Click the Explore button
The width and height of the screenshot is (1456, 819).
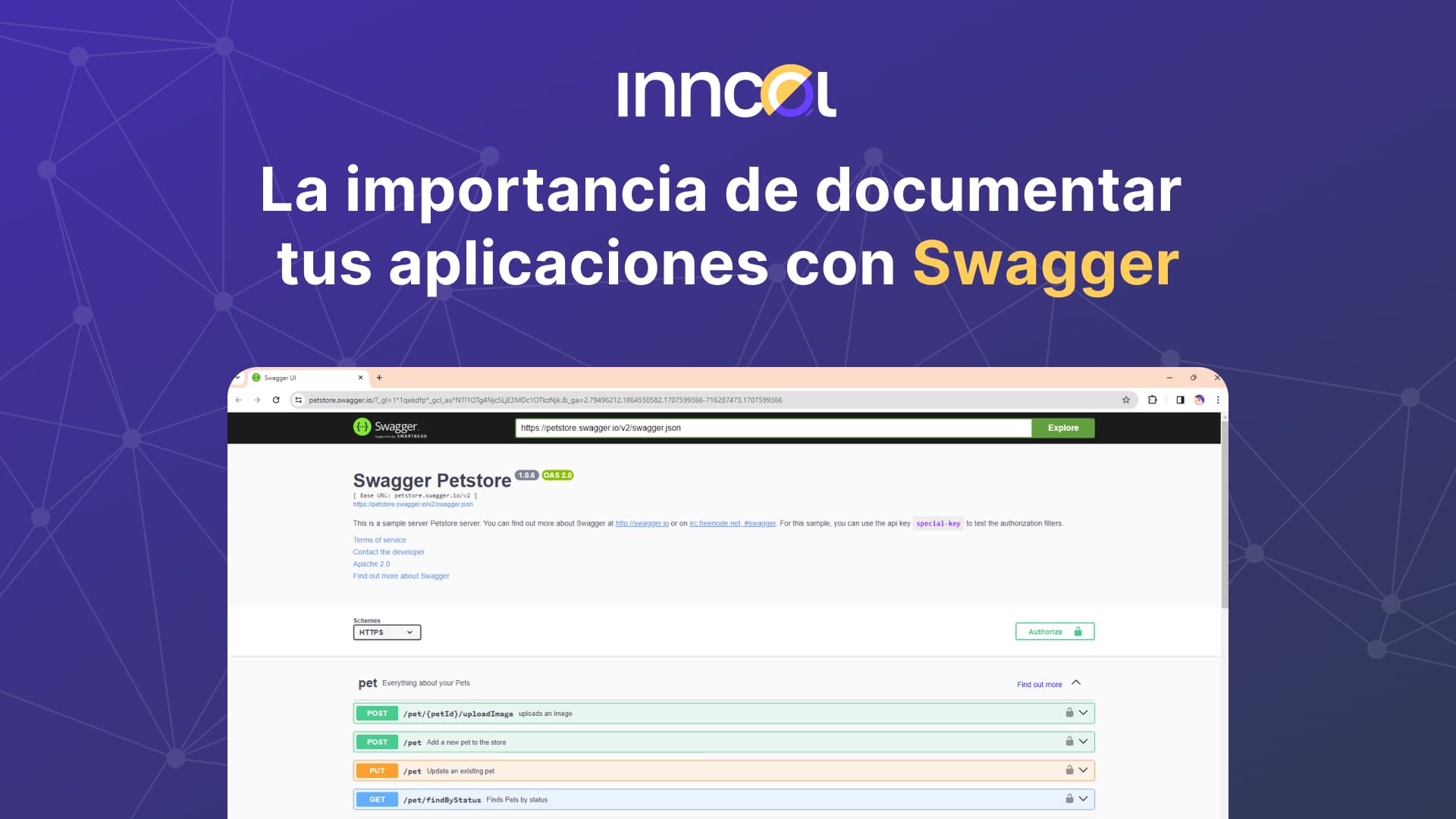point(1062,428)
